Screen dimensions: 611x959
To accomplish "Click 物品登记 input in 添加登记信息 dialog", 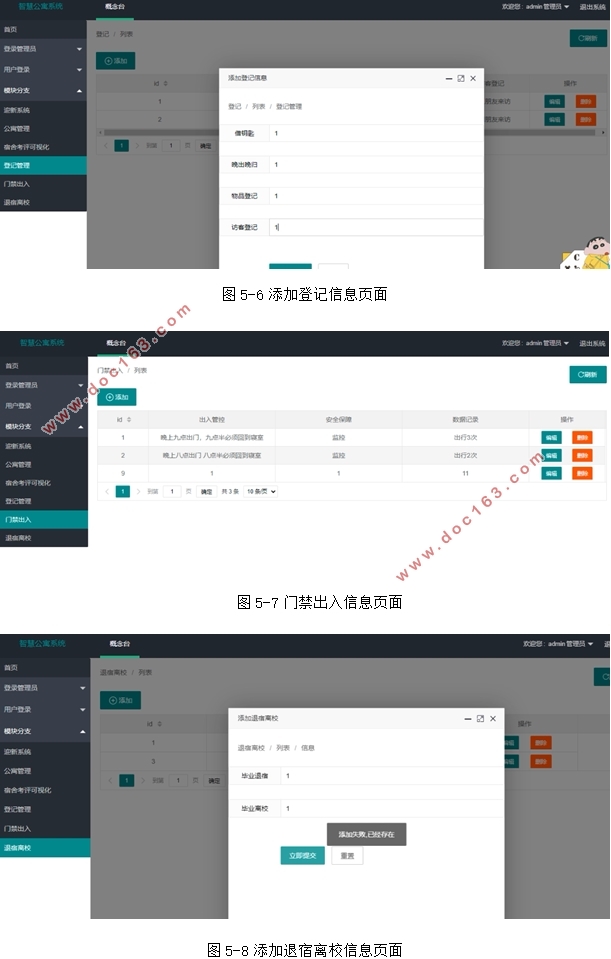I will [x=376, y=196].
